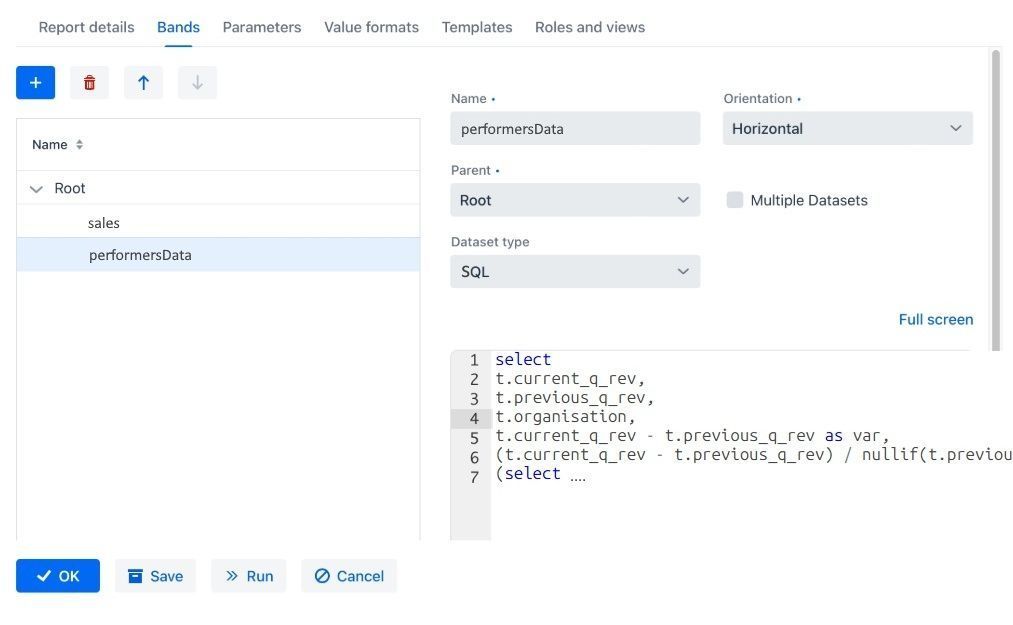Select the Templates tab
The height and width of the screenshot is (625, 1013).
coord(476,27)
